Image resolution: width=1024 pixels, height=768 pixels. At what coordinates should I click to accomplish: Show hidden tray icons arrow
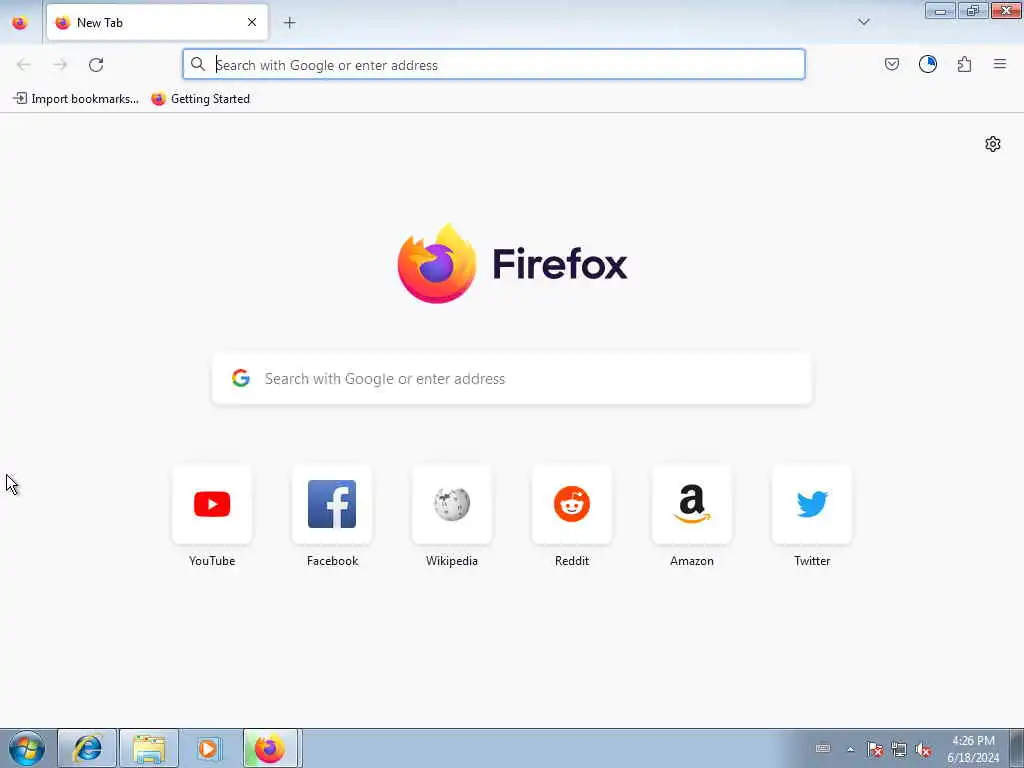tap(850, 749)
